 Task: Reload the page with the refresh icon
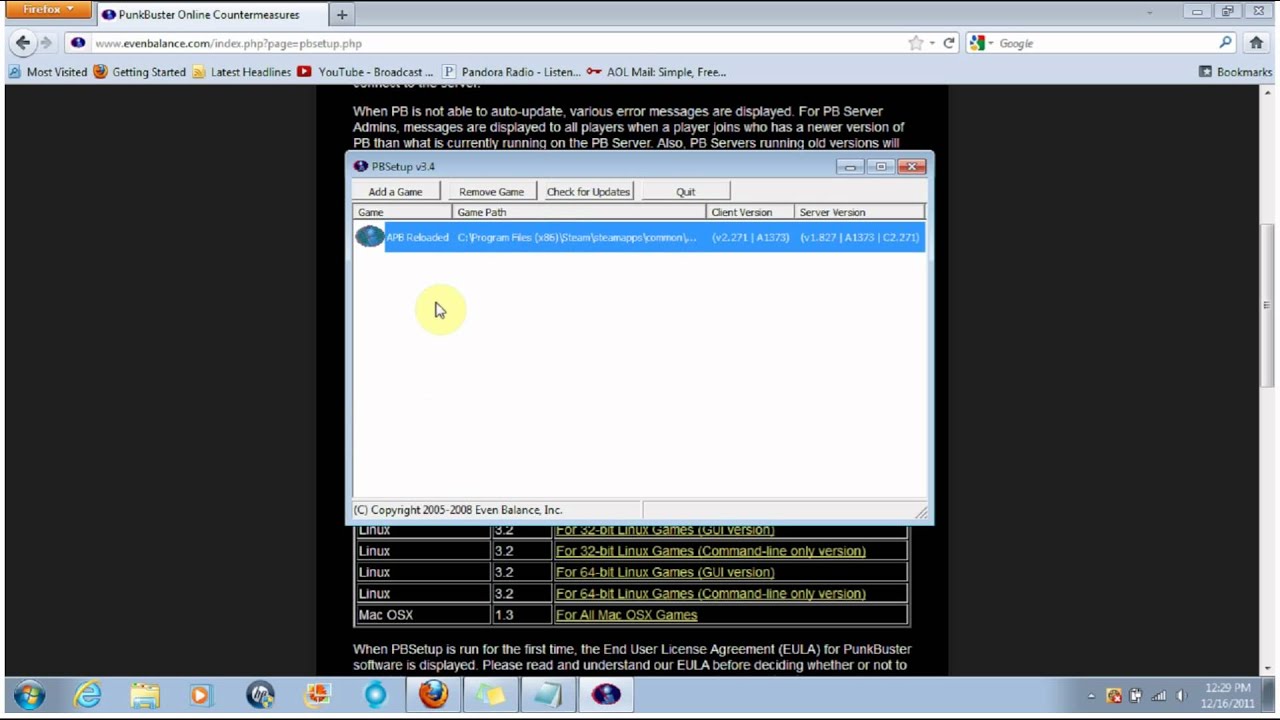[x=949, y=43]
